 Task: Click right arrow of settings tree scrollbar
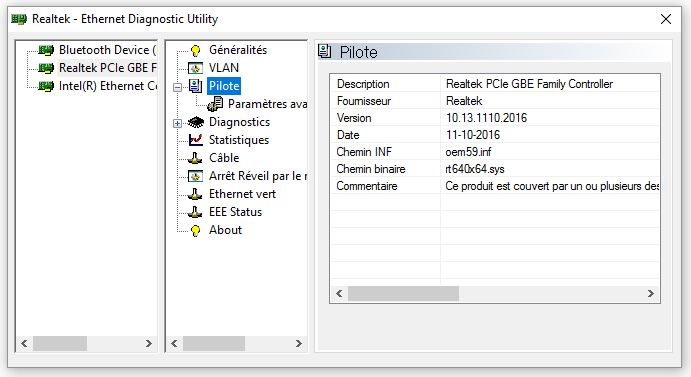tap(298, 343)
